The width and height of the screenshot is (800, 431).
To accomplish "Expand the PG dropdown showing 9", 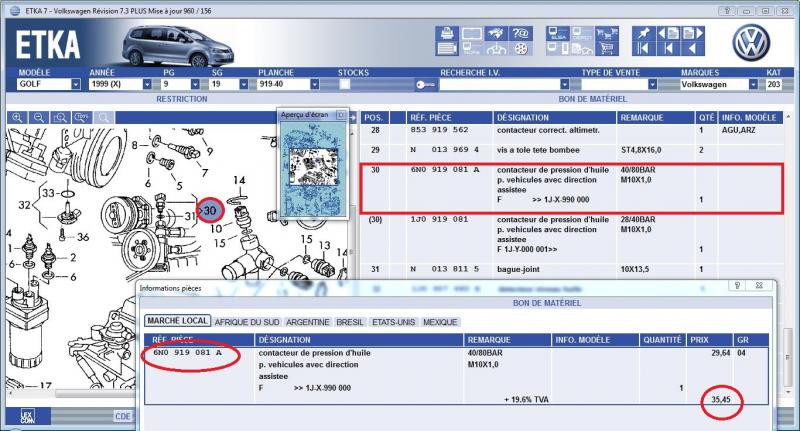I will pos(195,85).
